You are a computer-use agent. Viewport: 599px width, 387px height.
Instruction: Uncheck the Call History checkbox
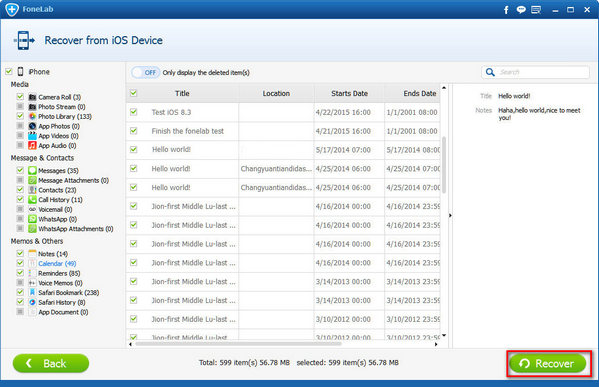[x=20, y=199]
